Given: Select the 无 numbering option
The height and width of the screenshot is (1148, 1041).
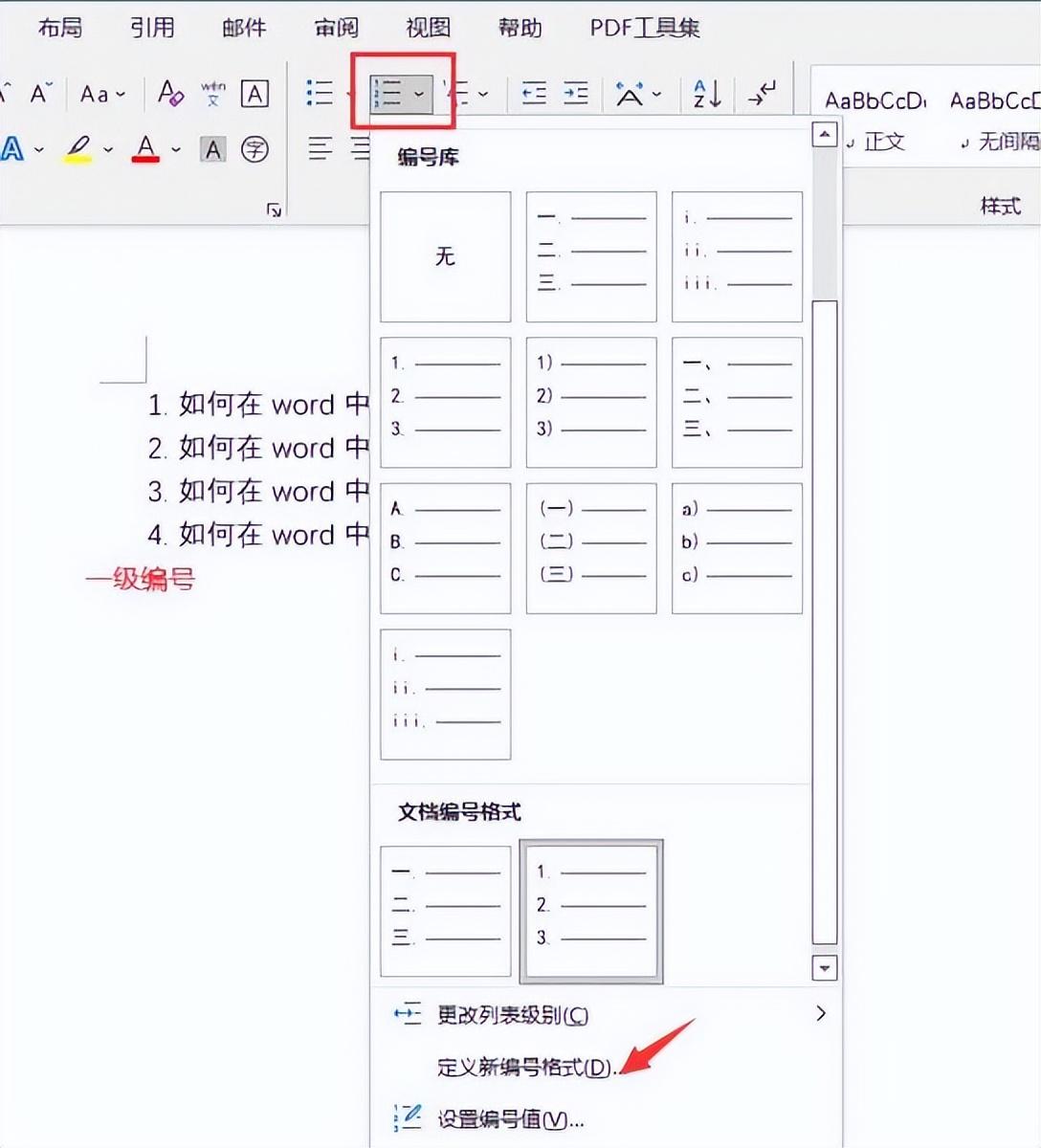Looking at the screenshot, I should click(x=446, y=256).
